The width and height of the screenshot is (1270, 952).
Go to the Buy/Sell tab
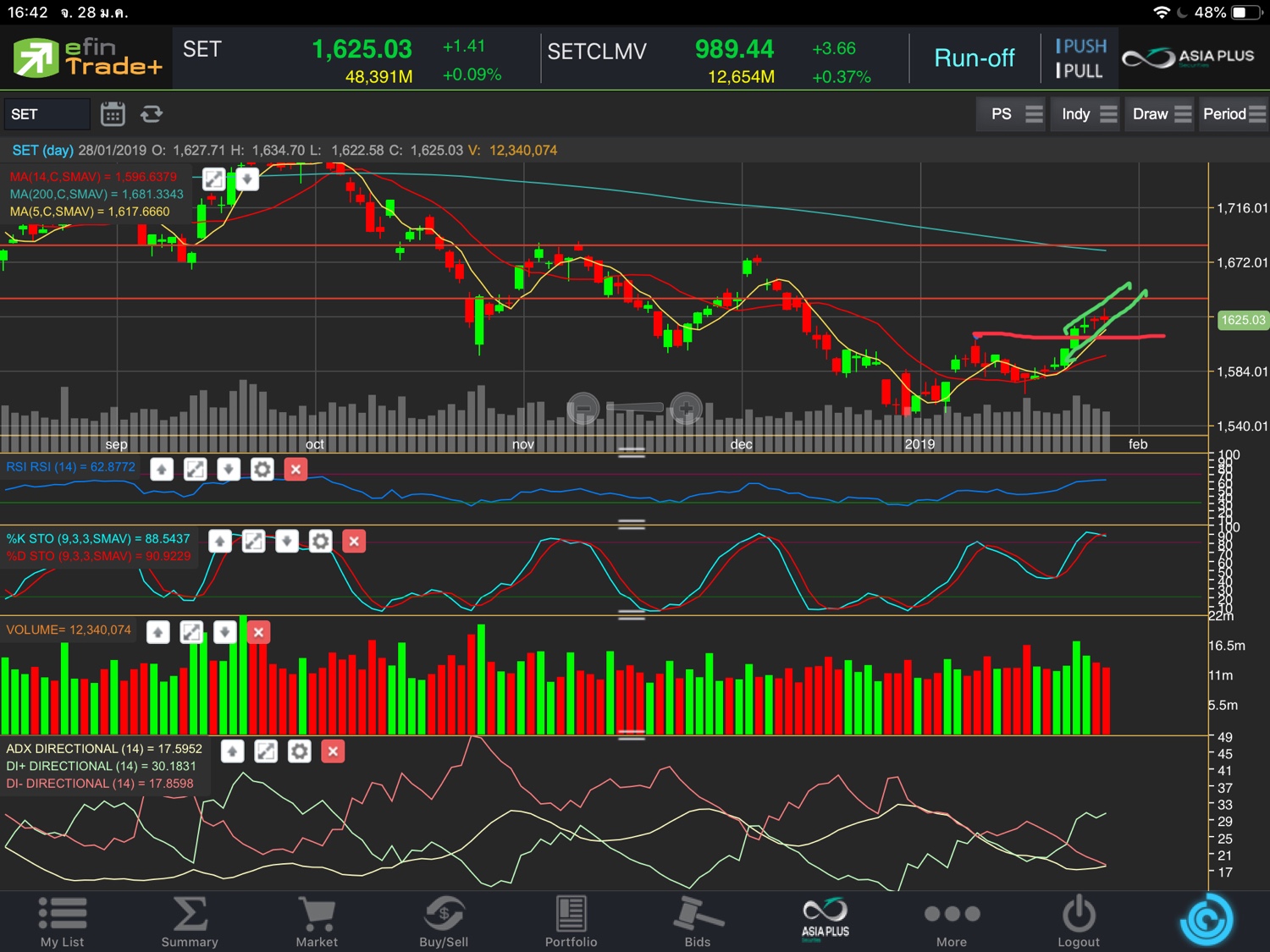[444, 922]
